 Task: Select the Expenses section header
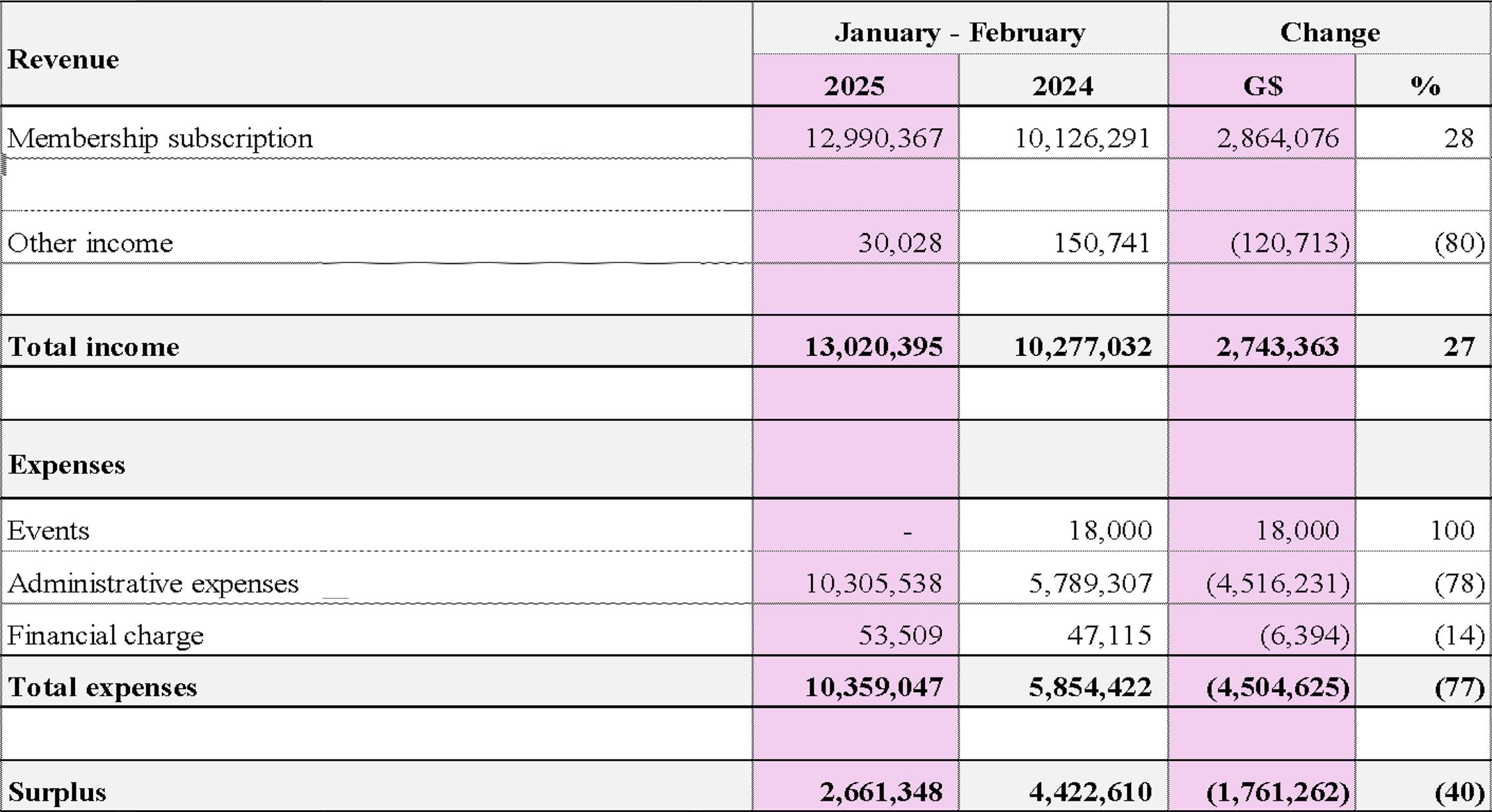pyautogui.click(x=66, y=465)
